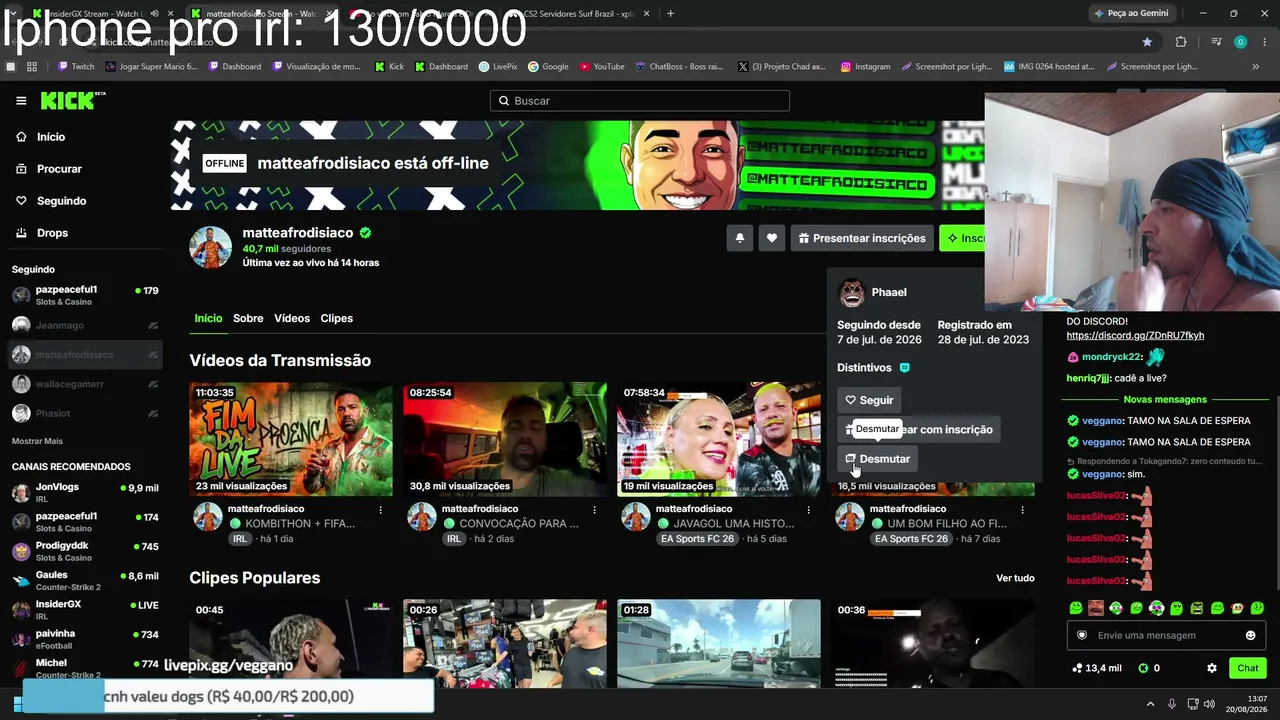This screenshot has width=1280, height=720.
Task: Send message with the Chat button
Action: (1248, 668)
